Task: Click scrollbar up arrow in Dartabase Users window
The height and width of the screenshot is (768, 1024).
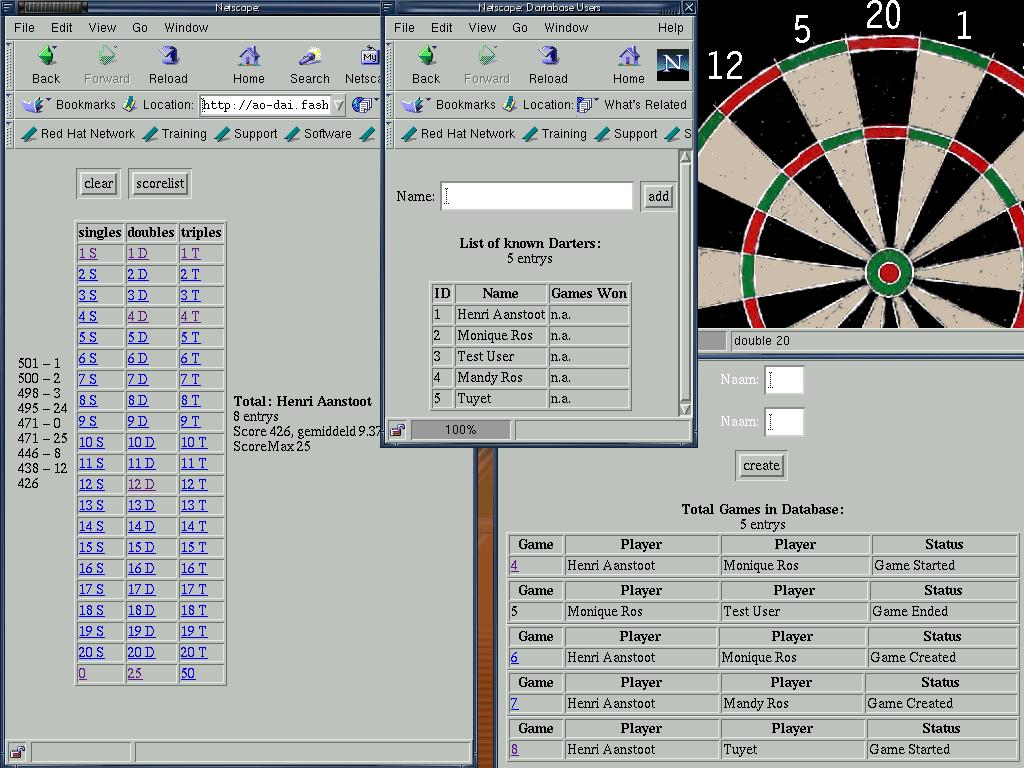Action: pyautogui.click(x=685, y=157)
